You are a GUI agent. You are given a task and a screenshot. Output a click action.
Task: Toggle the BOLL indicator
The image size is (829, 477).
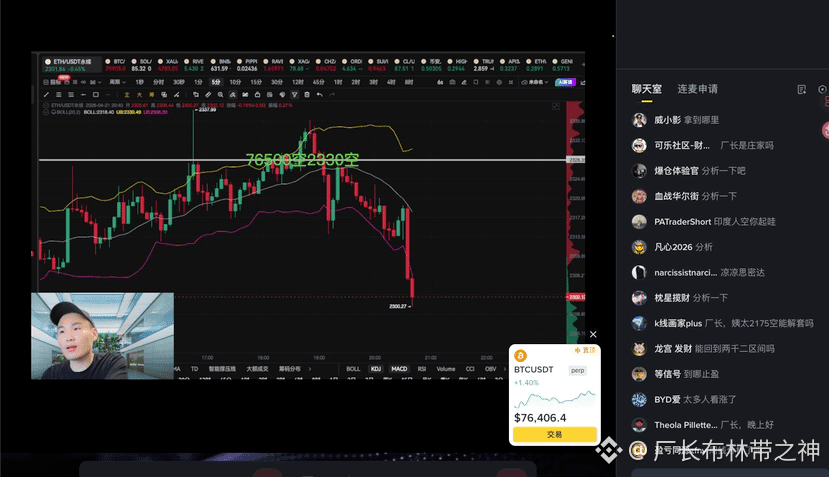coord(353,369)
